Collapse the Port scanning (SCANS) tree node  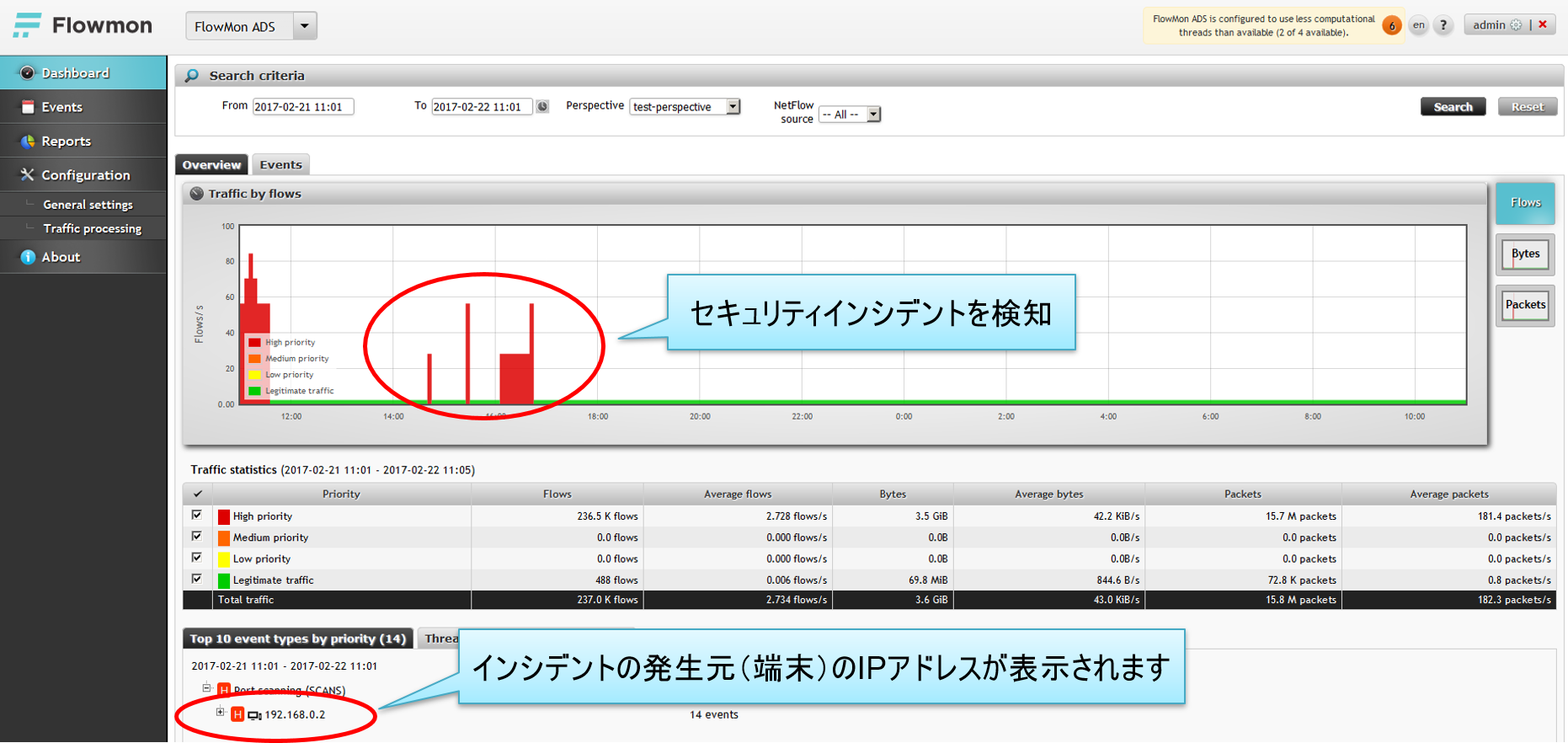pos(206,688)
